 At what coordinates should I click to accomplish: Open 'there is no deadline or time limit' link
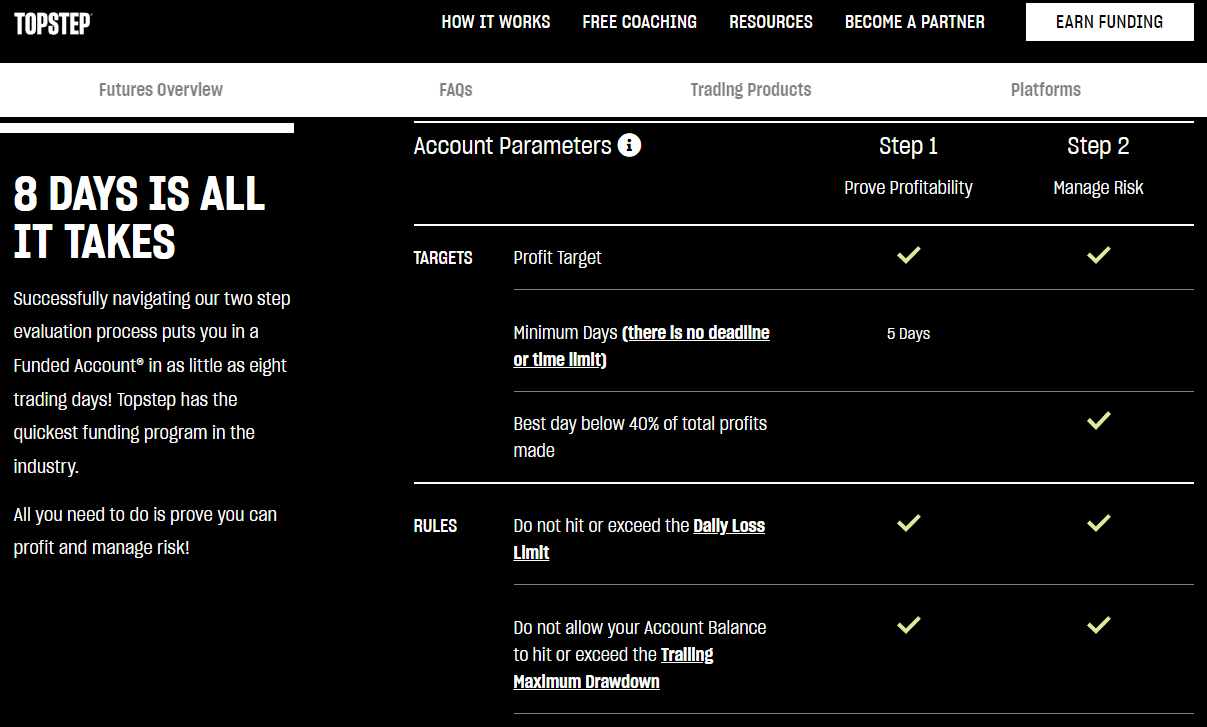642,346
